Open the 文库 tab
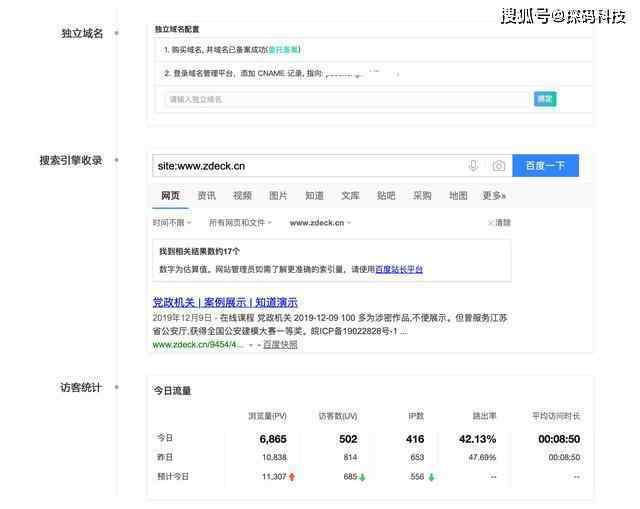Image resolution: width=640 pixels, height=509 pixels. click(350, 196)
